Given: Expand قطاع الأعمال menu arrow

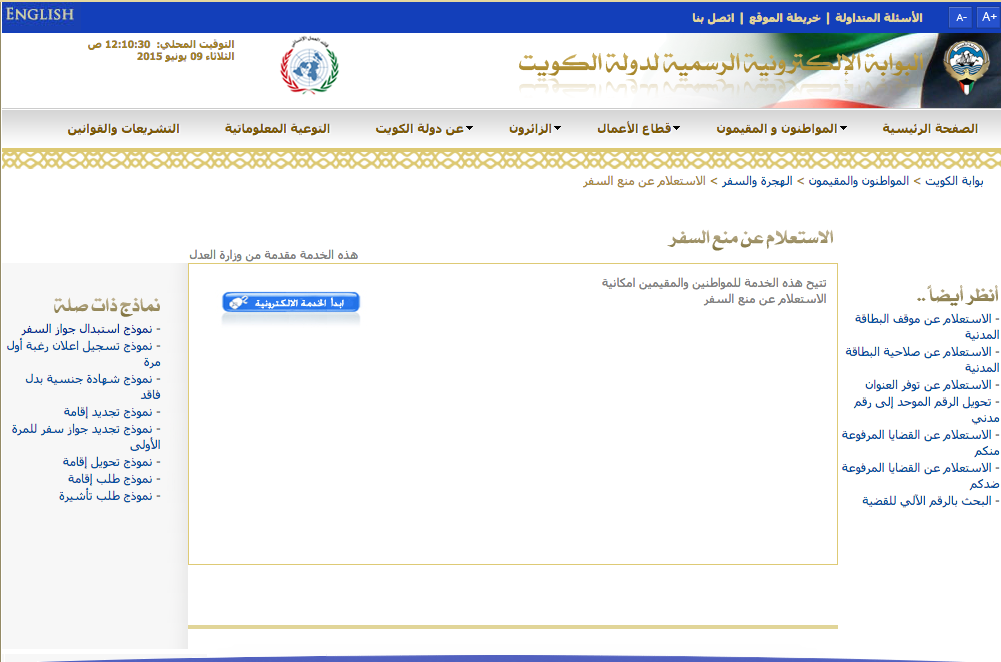Looking at the screenshot, I should click(x=677, y=128).
